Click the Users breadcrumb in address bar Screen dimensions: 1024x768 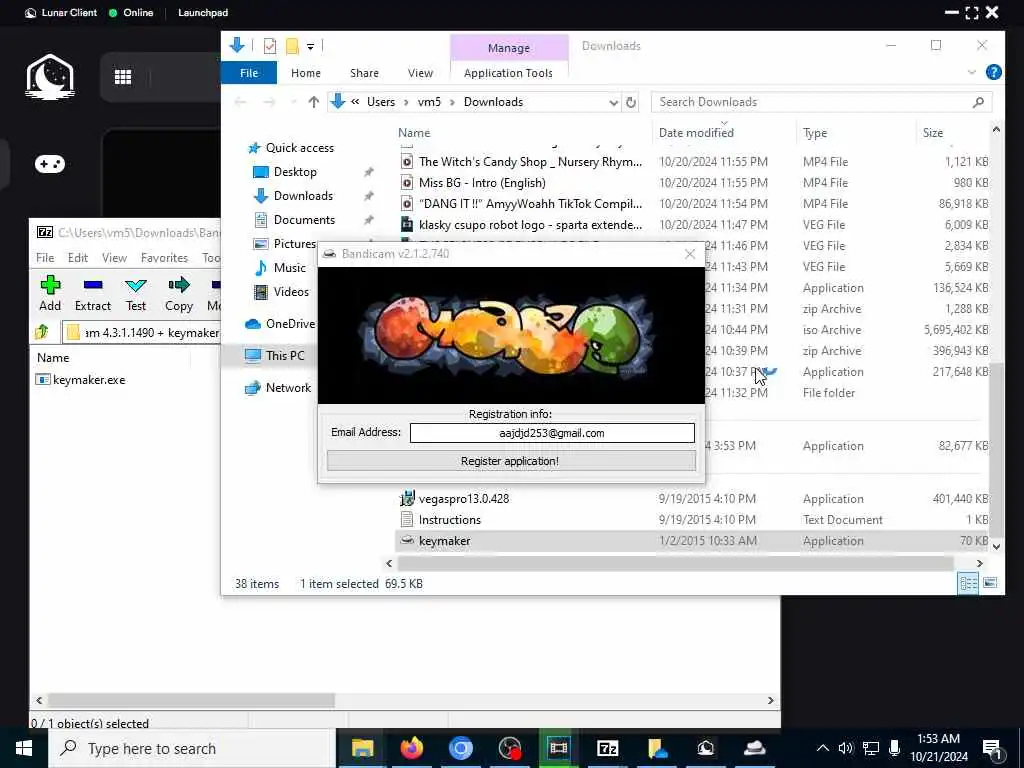coord(381,102)
